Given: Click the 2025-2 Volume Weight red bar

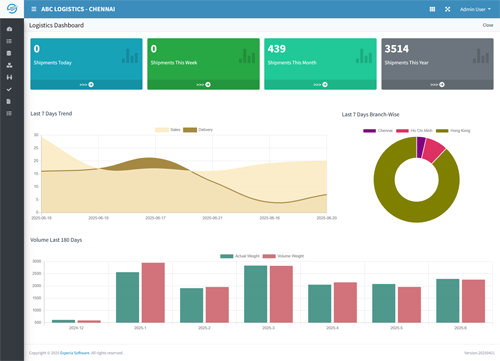Looking at the screenshot, I should (217, 305).
